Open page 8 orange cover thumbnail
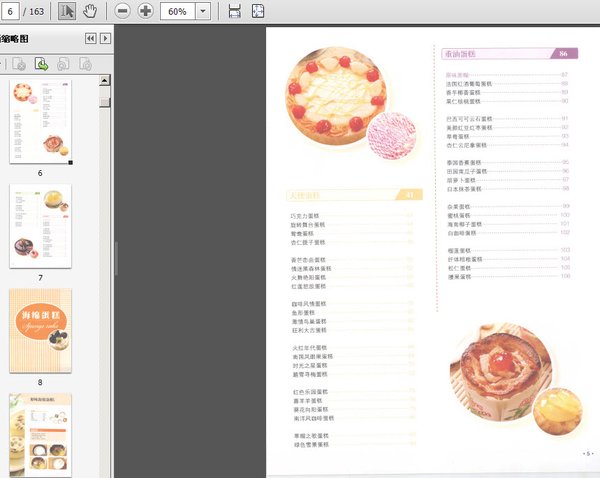 [40, 330]
